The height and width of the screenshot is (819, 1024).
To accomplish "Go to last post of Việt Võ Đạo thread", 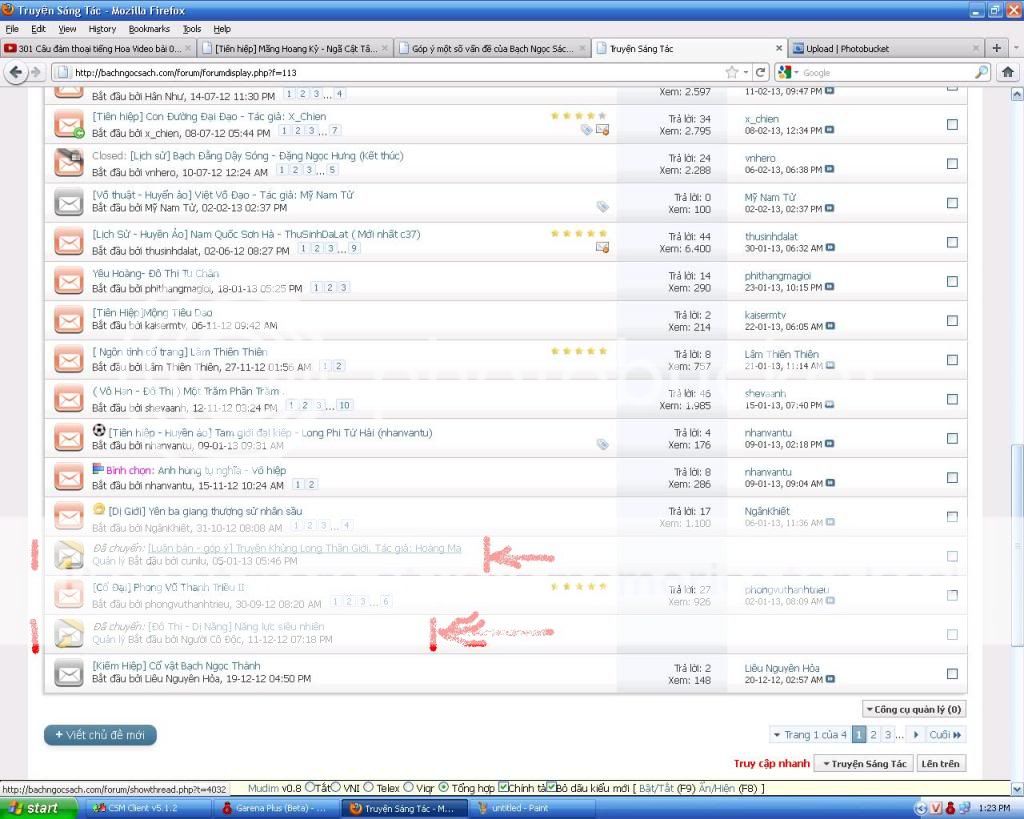I will (830, 209).
